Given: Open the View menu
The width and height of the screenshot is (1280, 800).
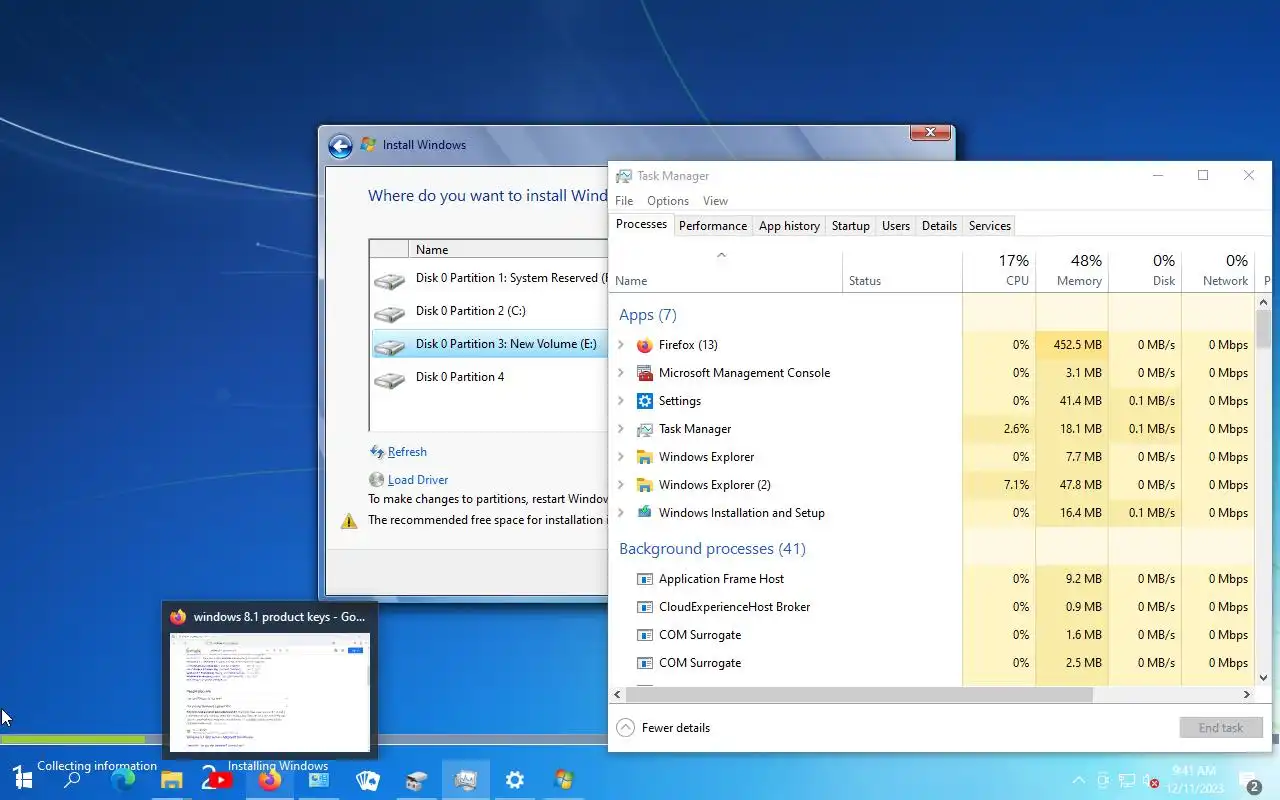Looking at the screenshot, I should click(x=715, y=201).
